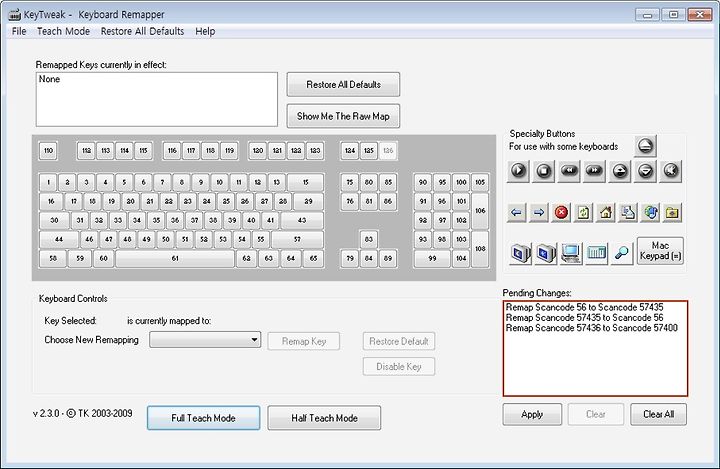Viewport: 720px width, 469px height.
Task: Select spacebar key 61
Action: click(x=175, y=259)
